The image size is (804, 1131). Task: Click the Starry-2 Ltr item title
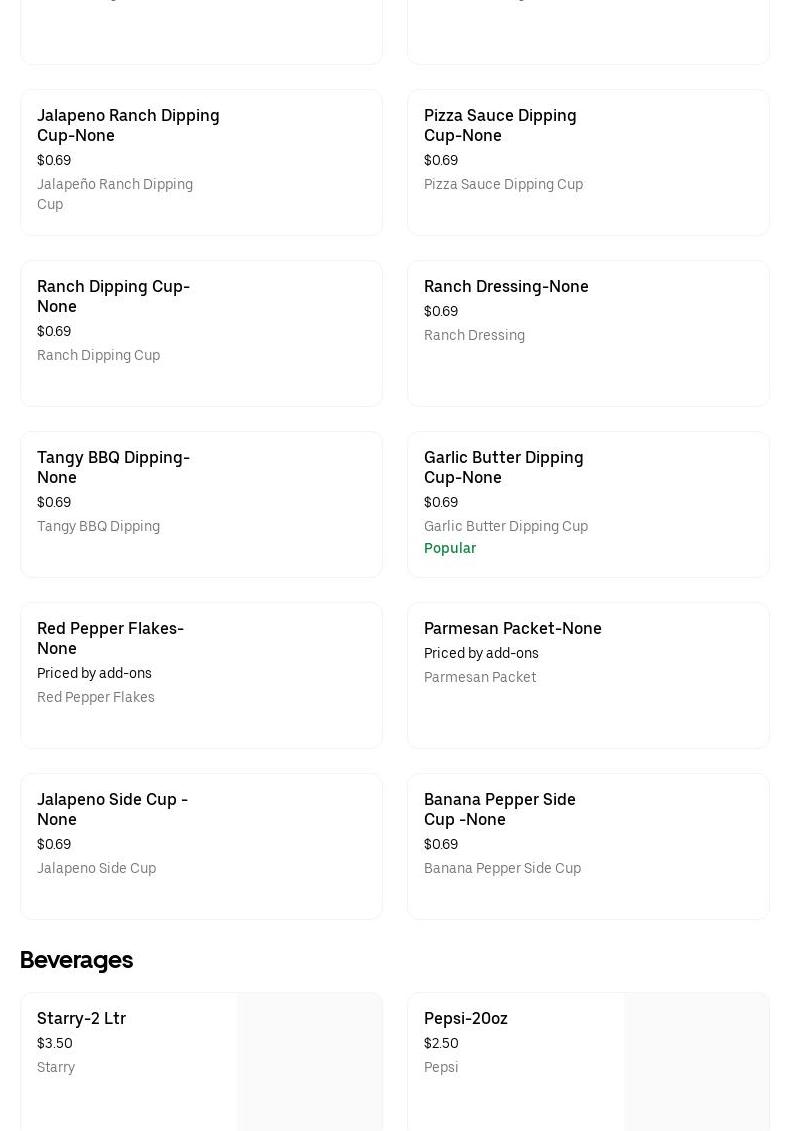81,1018
